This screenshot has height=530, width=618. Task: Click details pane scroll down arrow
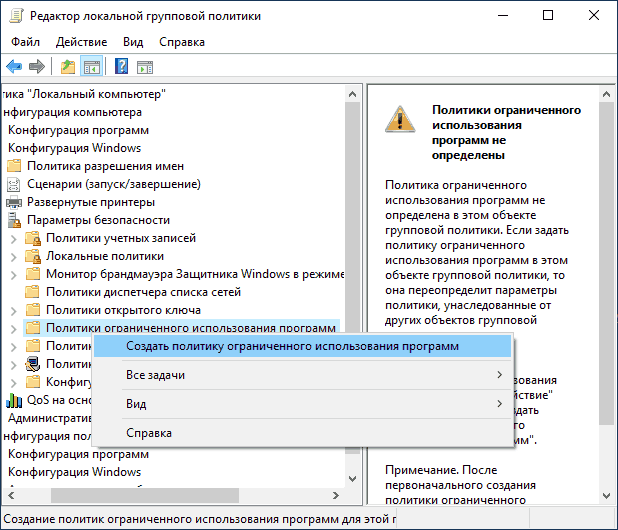click(x=607, y=496)
